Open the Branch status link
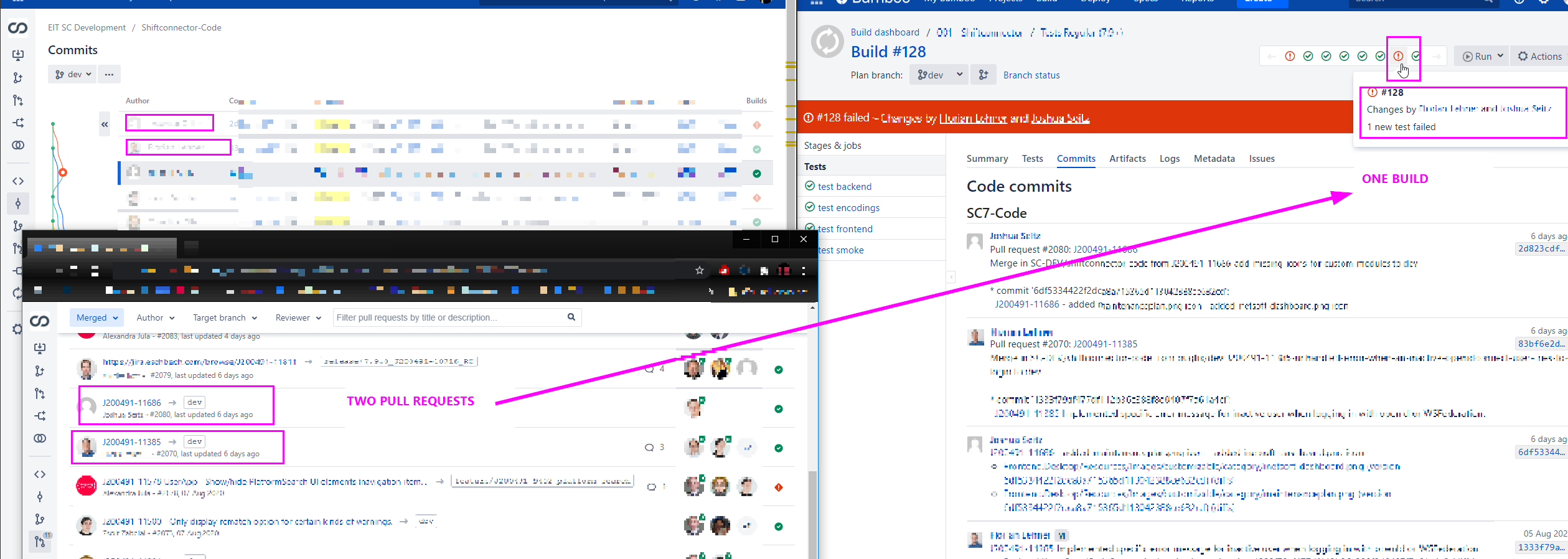Image resolution: width=1568 pixels, height=559 pixels. 1031,75
